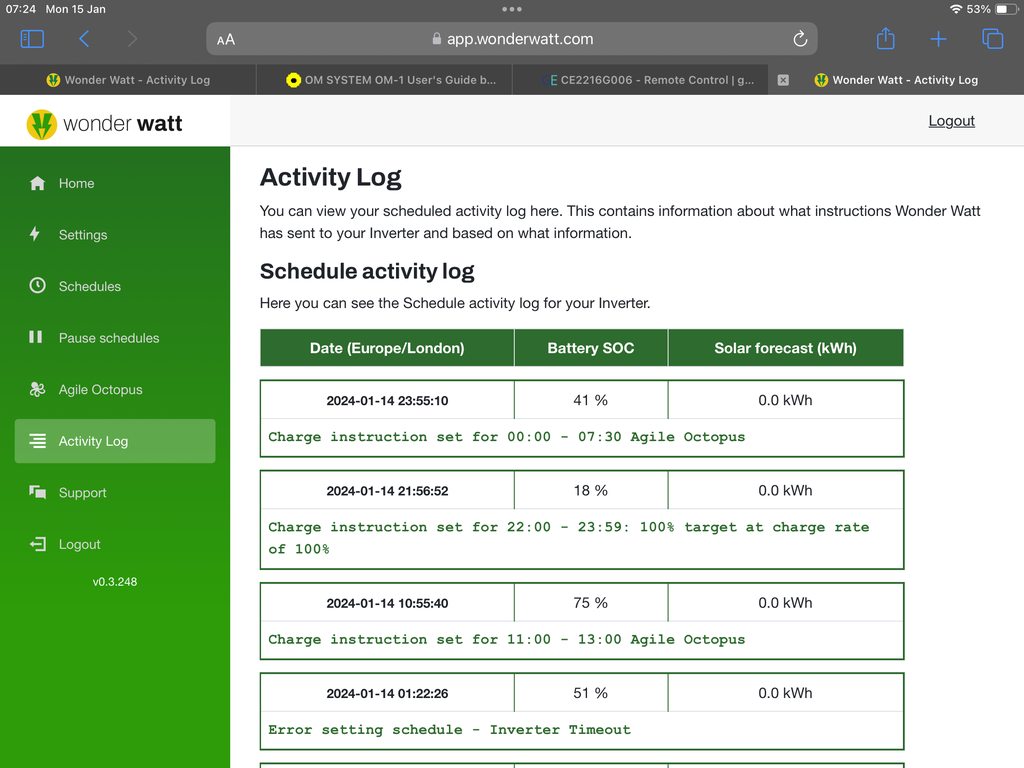
Task: Open the Schedules page
Action: [x=89, y=286]
